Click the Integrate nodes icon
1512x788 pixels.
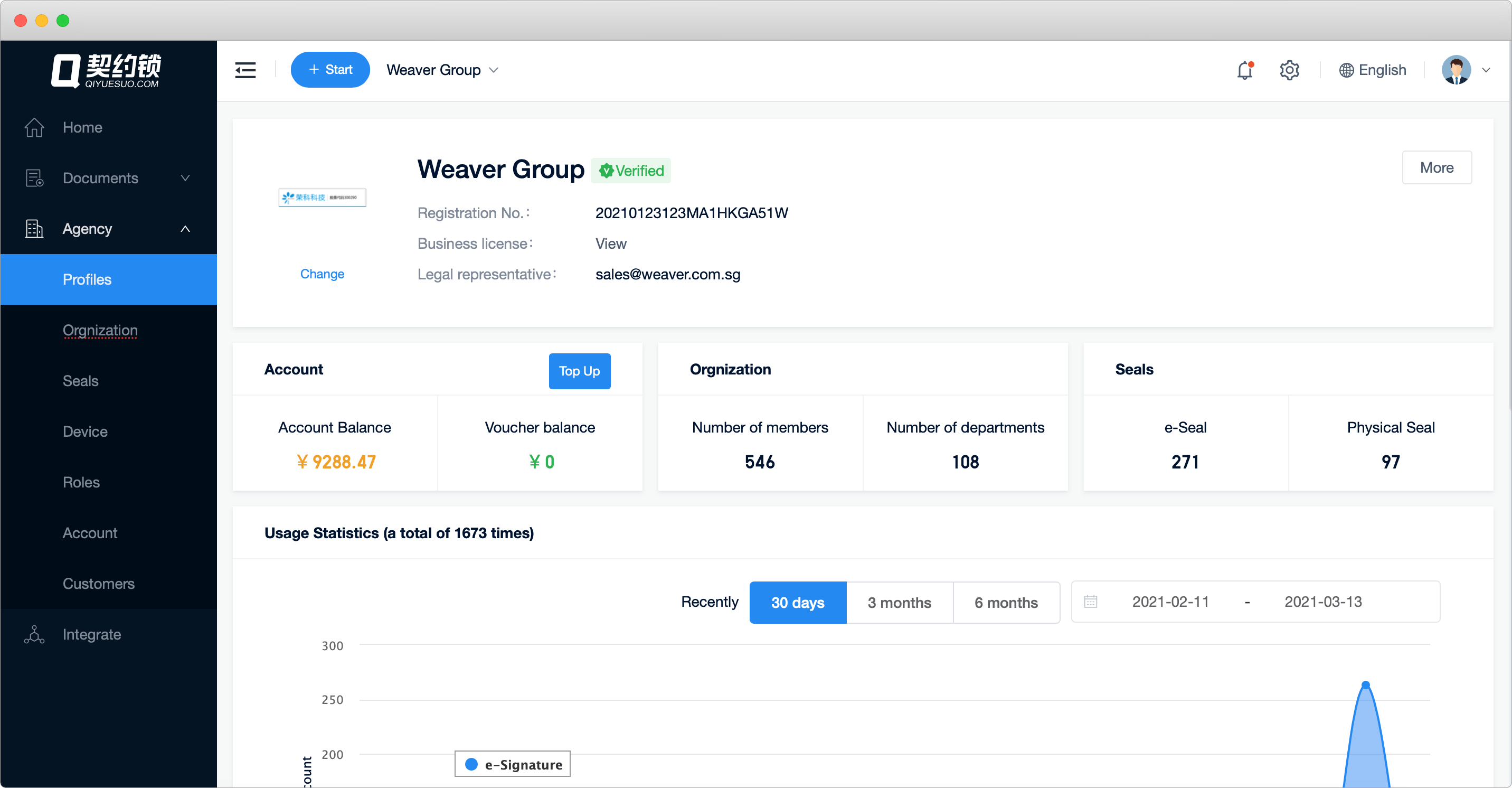click(x=34, y=635)
